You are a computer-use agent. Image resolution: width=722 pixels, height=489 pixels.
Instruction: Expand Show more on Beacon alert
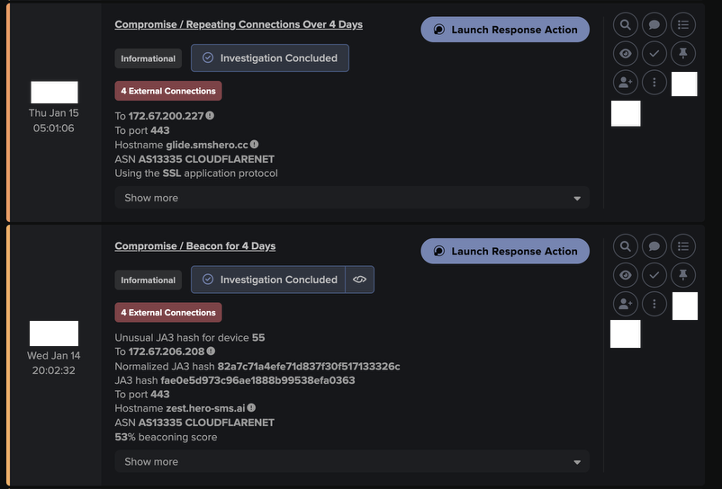click(352, 462)
